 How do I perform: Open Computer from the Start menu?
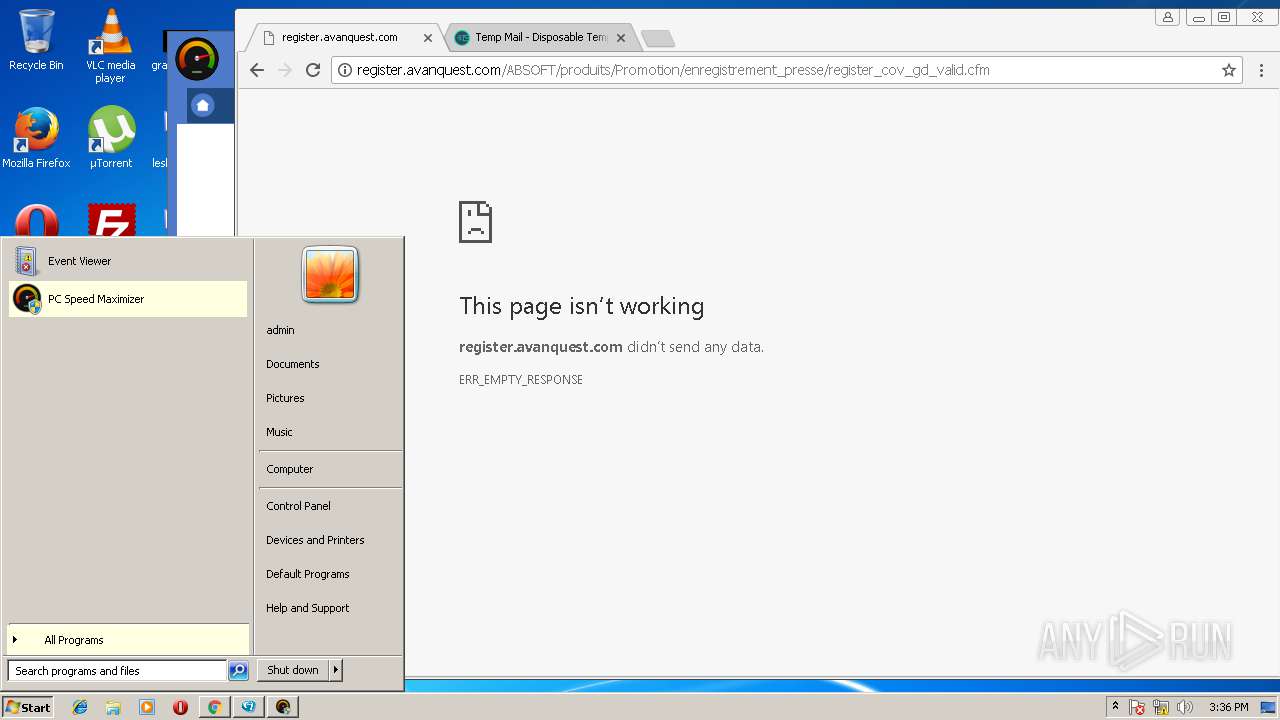tap(330, 469)
